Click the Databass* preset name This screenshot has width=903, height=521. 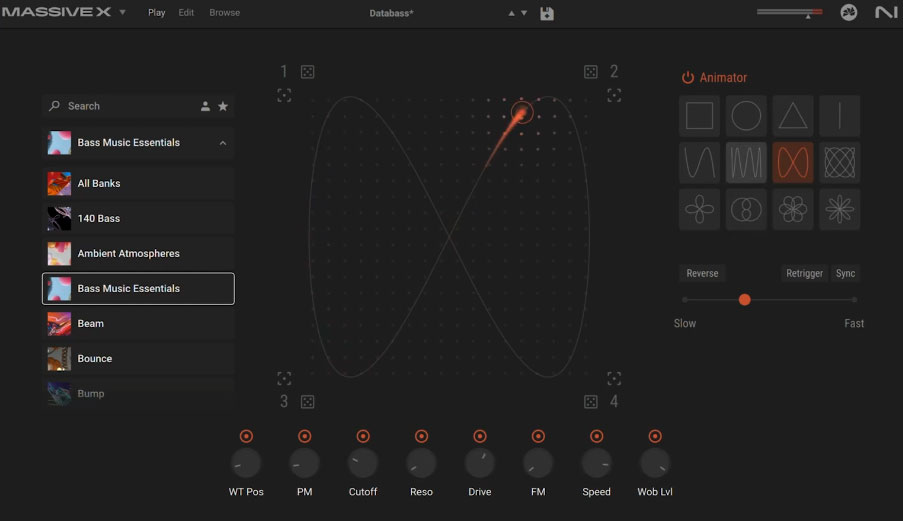(392, 13)
